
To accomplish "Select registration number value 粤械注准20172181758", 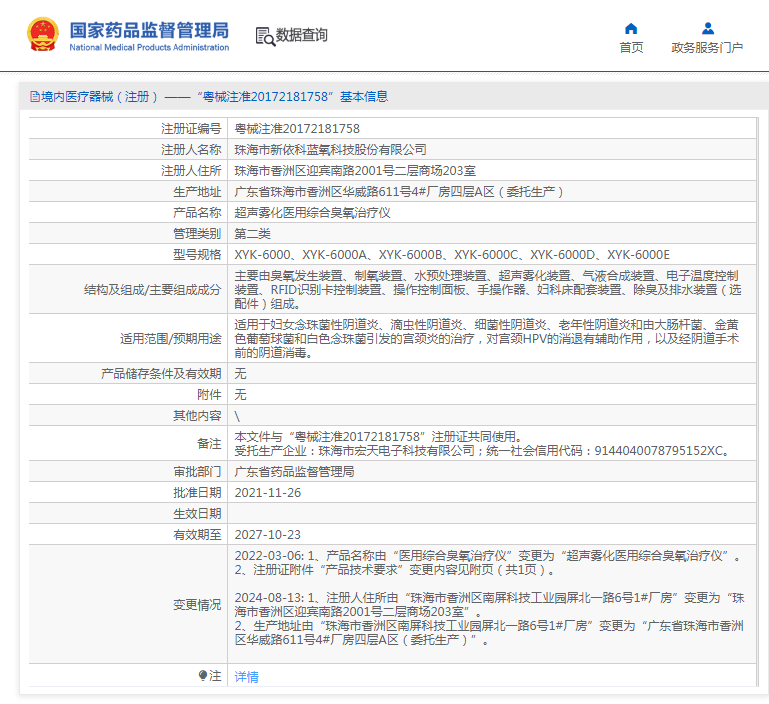I will [297, 129].
